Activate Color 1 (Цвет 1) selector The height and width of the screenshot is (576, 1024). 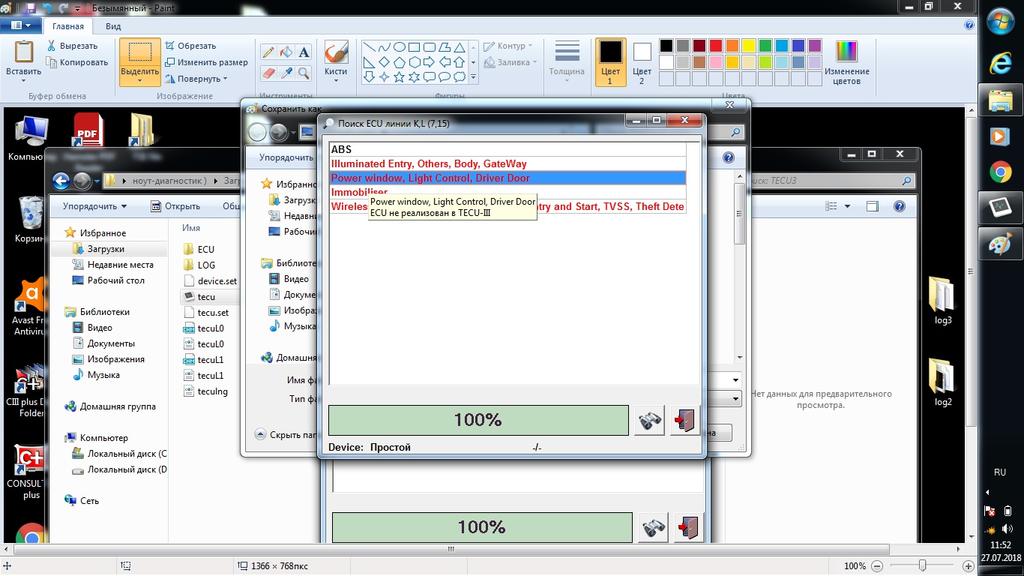pyautogui.click(x=610, y=60)
